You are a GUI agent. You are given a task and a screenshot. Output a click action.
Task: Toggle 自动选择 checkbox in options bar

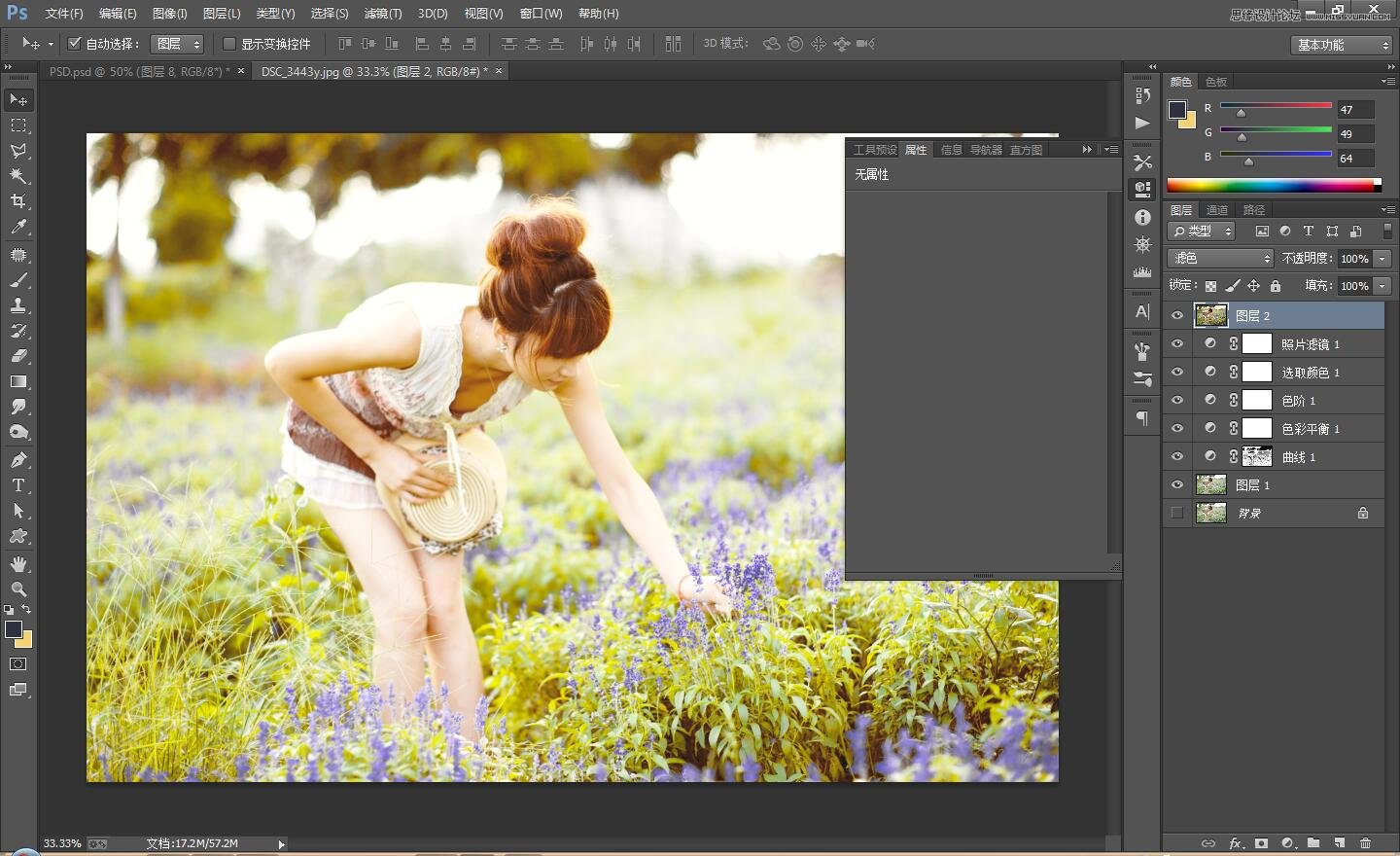tap(75, 43)
